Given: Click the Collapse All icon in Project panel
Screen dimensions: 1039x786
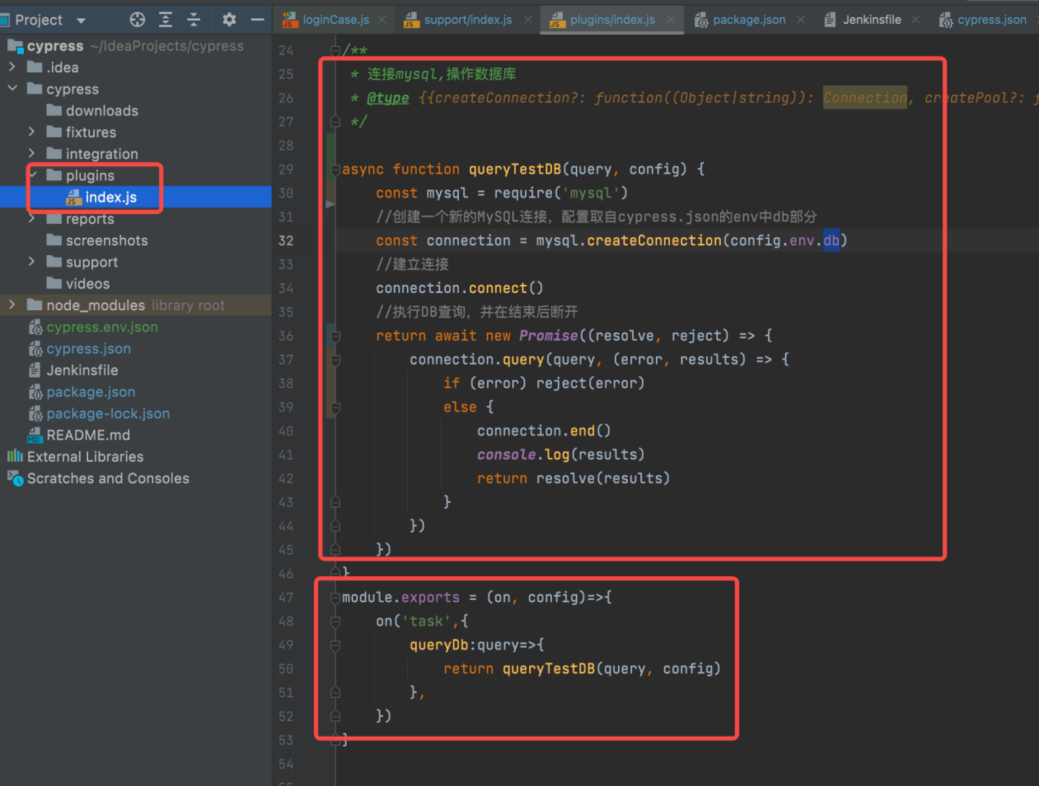Looking at the screenshot, I should (194, 20).
